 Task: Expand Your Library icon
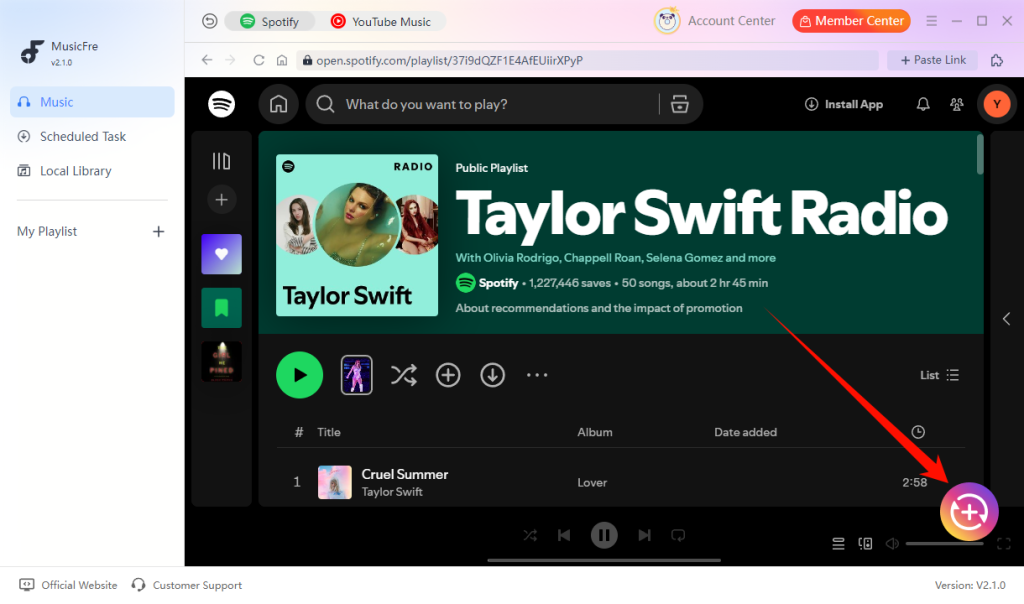tap(221, 161)
